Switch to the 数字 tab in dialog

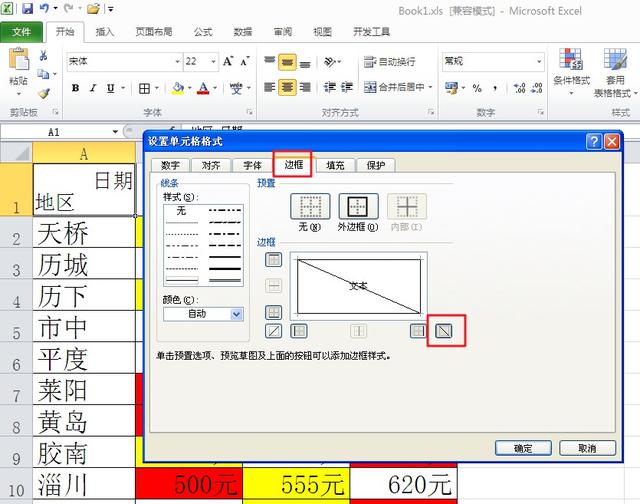point(170,165)
